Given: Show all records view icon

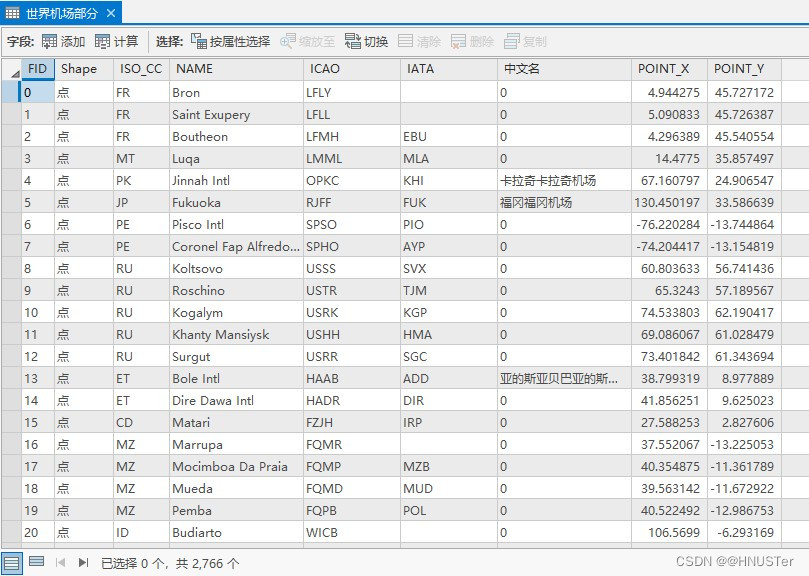Looking at the screenshot, I should 11,563.
